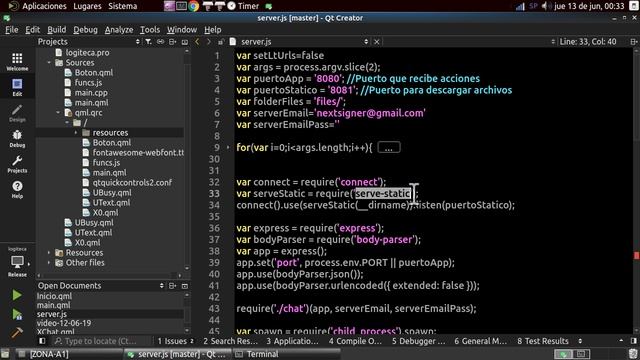This screenshot has height=360, width=640.
Task: Open the Search Results pane
Action: [x=230, y=341]
